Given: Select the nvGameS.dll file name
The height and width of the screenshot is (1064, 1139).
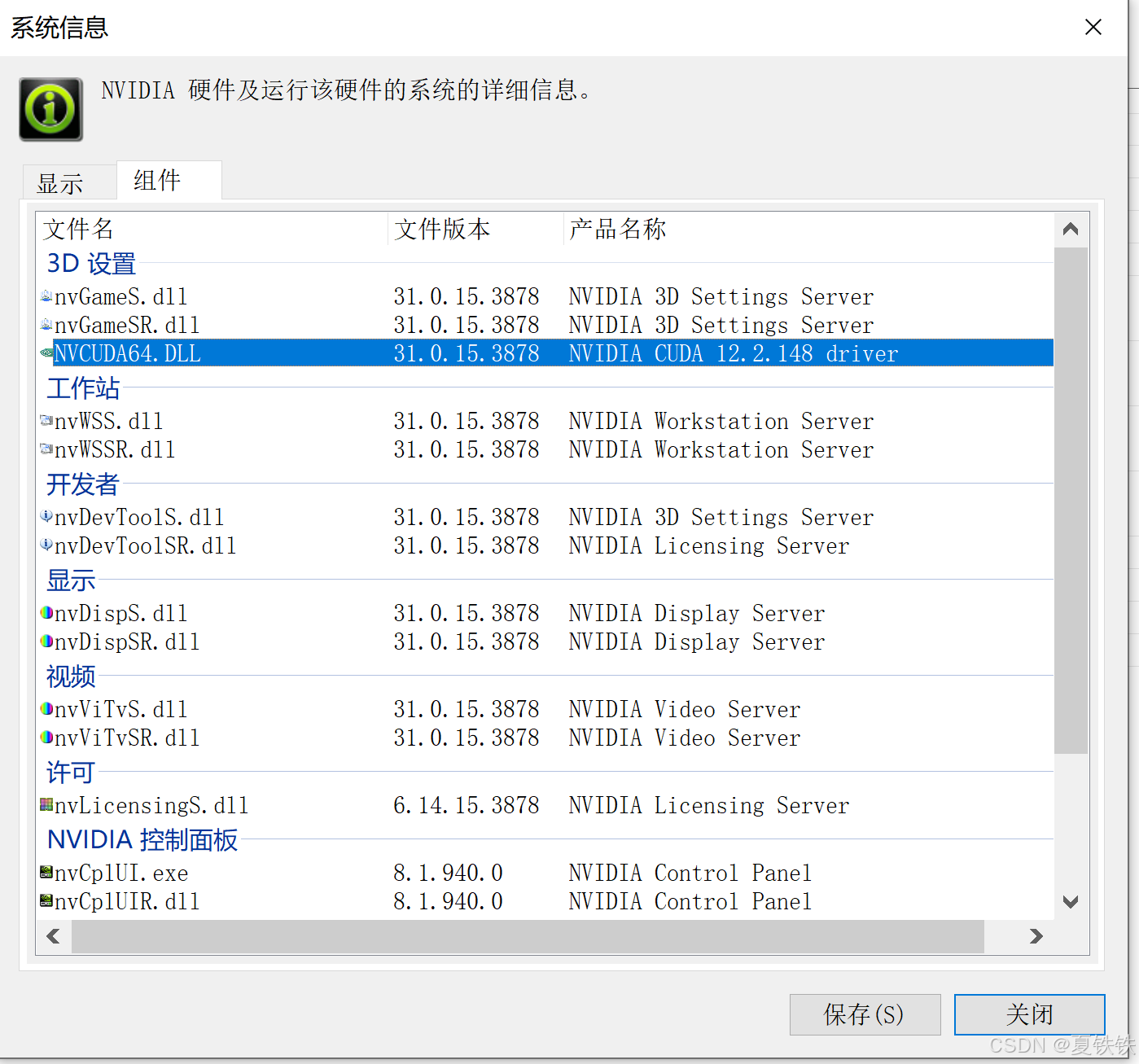Looking at the screenshot, I should pyautogui.click(x=121, y=296).
